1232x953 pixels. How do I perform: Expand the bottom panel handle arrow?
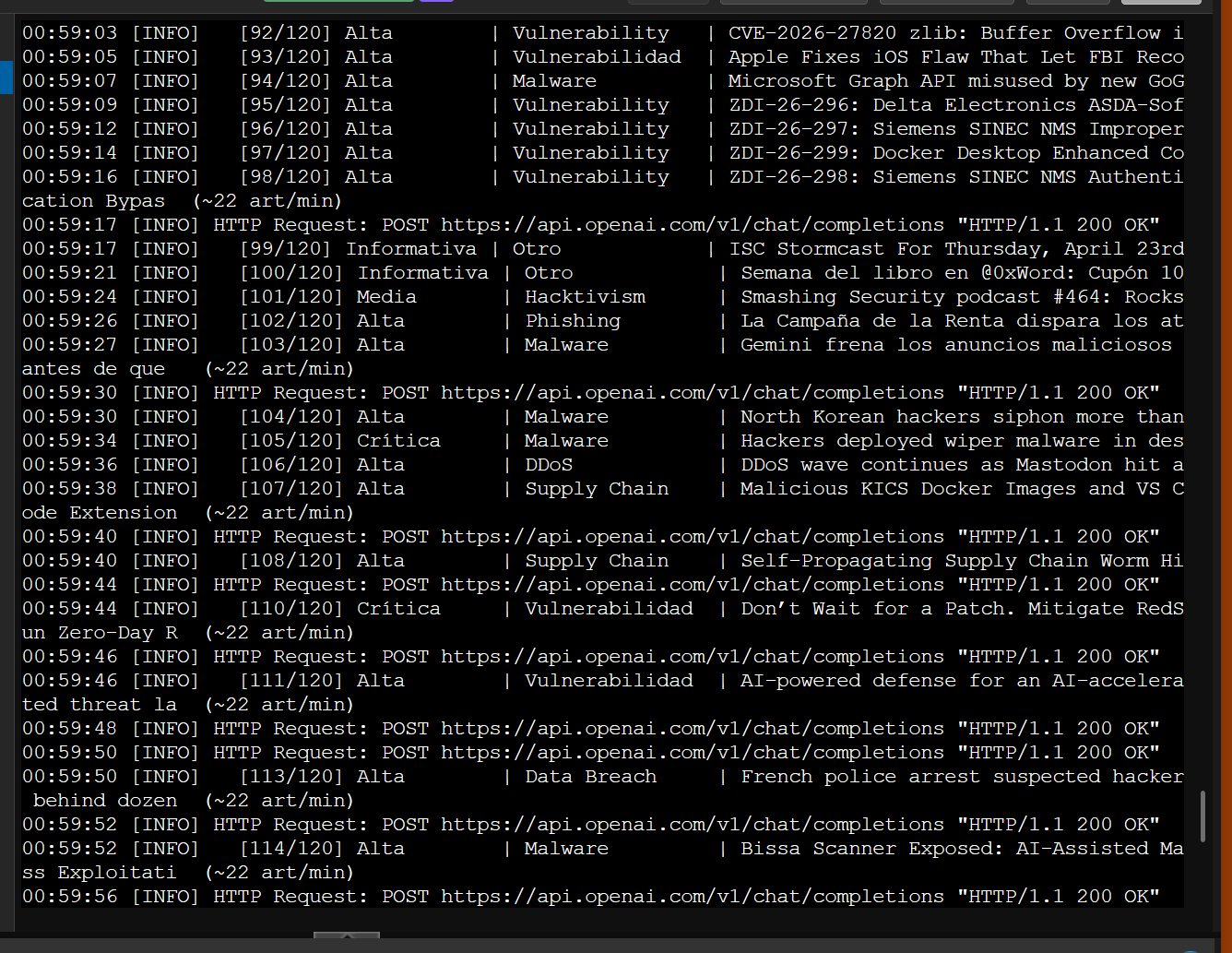pyautogui.click(x=346, y=936)
